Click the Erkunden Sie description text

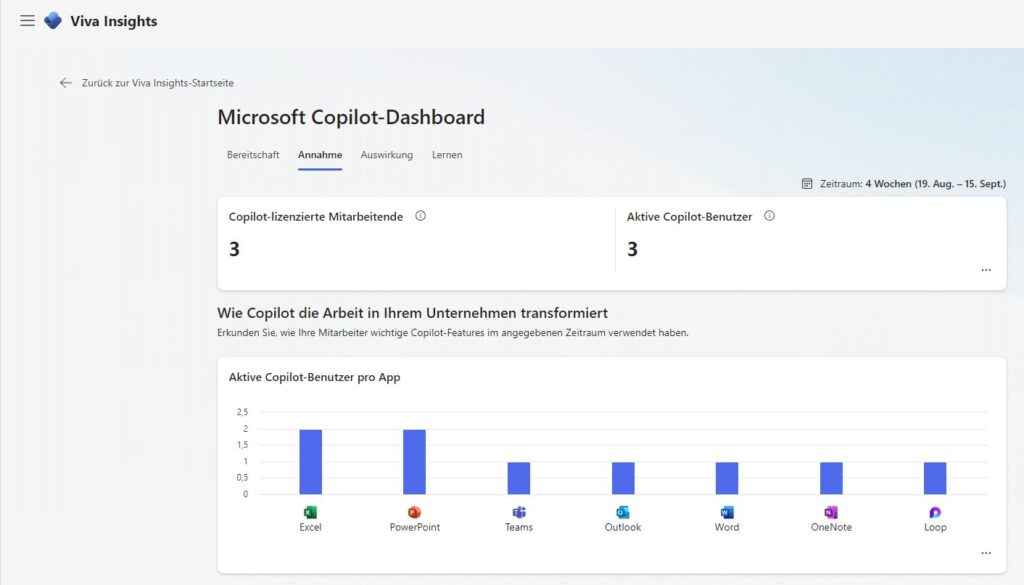click(453, 332)
